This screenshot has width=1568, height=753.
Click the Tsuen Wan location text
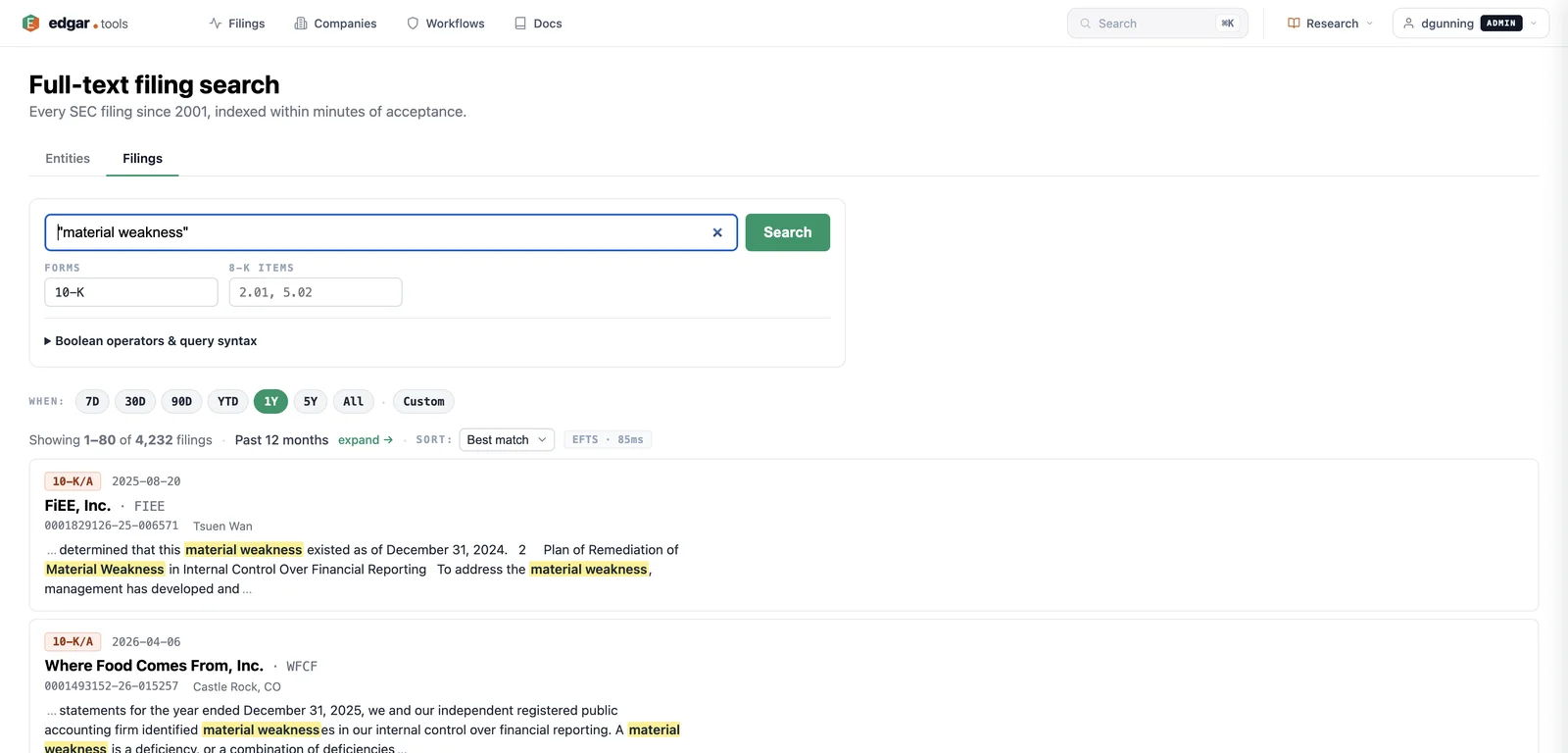pos(222,527)
